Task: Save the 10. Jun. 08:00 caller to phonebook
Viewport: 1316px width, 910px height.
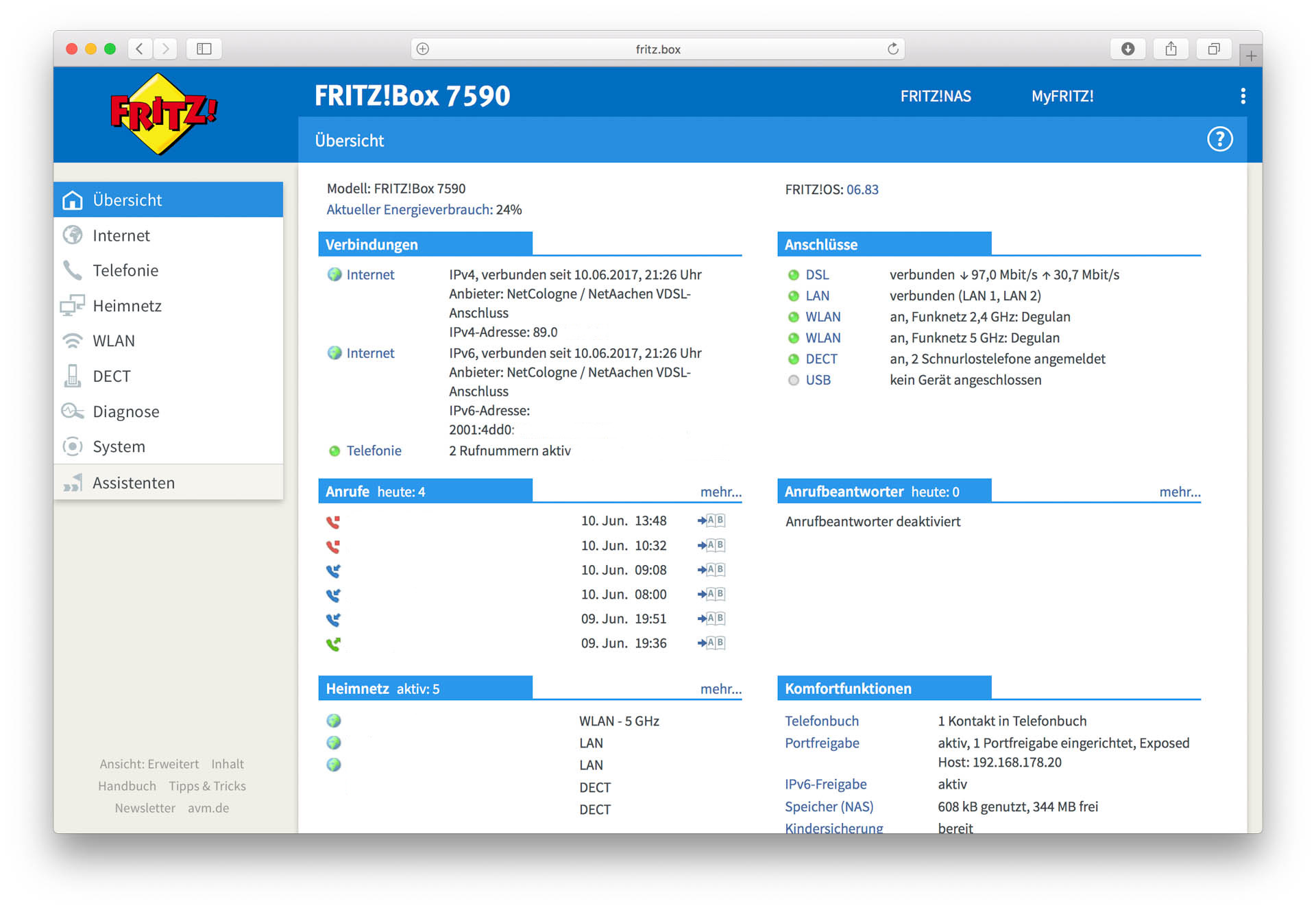Action: (x=711, y=594)
